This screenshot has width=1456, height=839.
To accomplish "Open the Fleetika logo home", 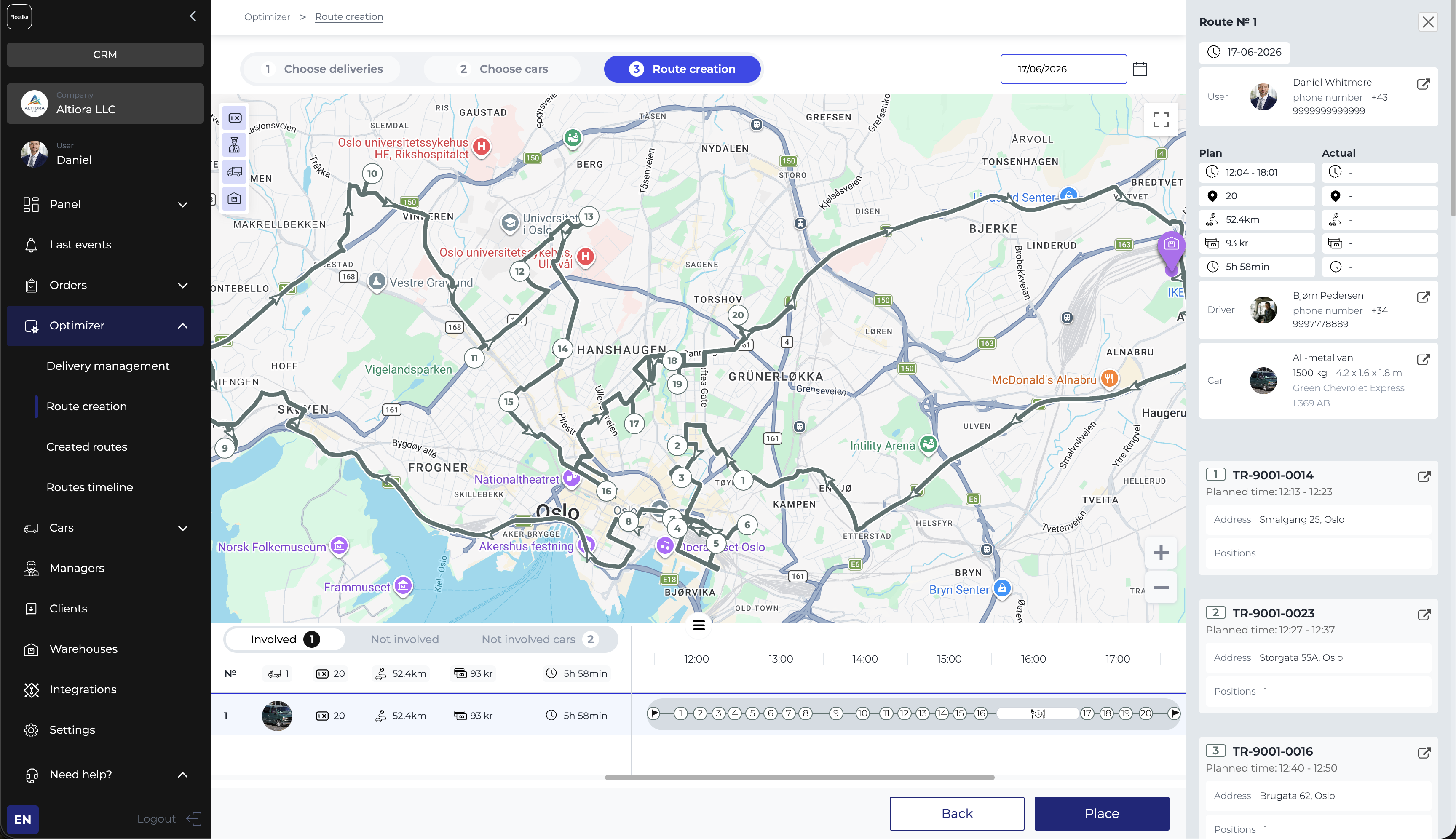I will coord(20,17).
